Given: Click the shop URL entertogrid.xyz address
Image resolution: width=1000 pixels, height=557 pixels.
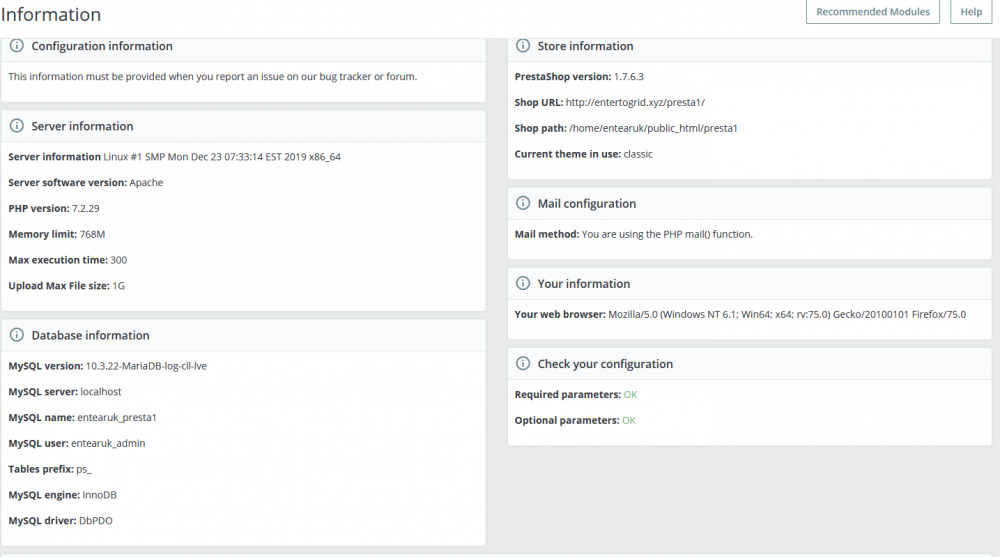Looking at the screenshot, I should (635, 102).
